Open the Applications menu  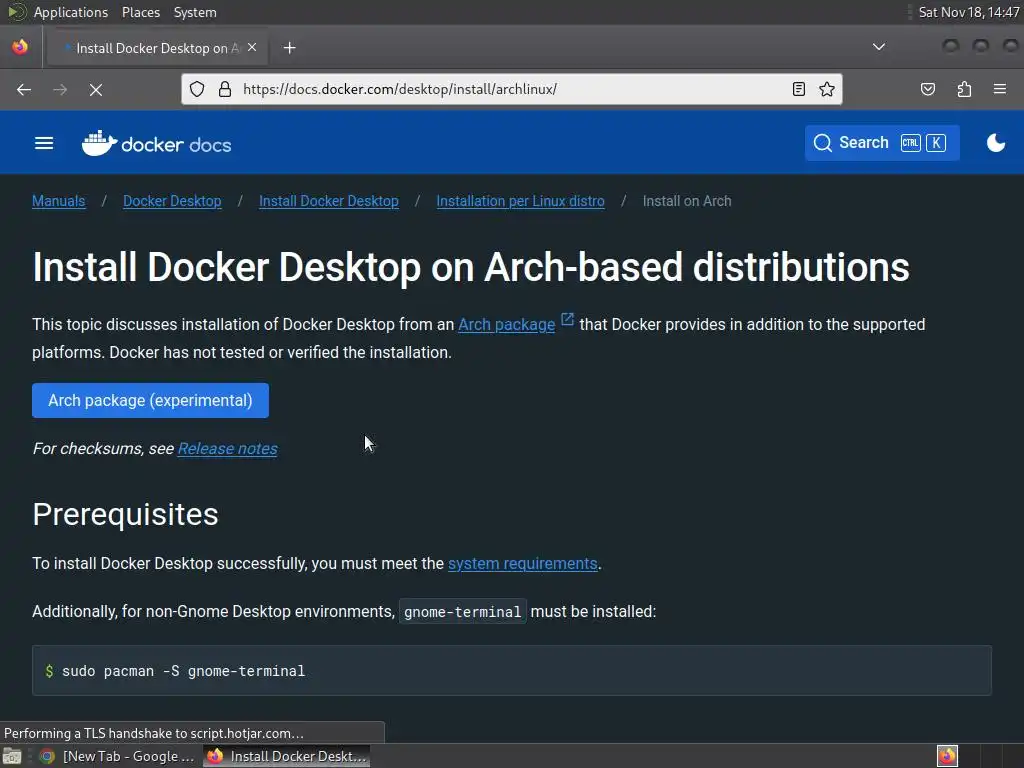point(71,12)
